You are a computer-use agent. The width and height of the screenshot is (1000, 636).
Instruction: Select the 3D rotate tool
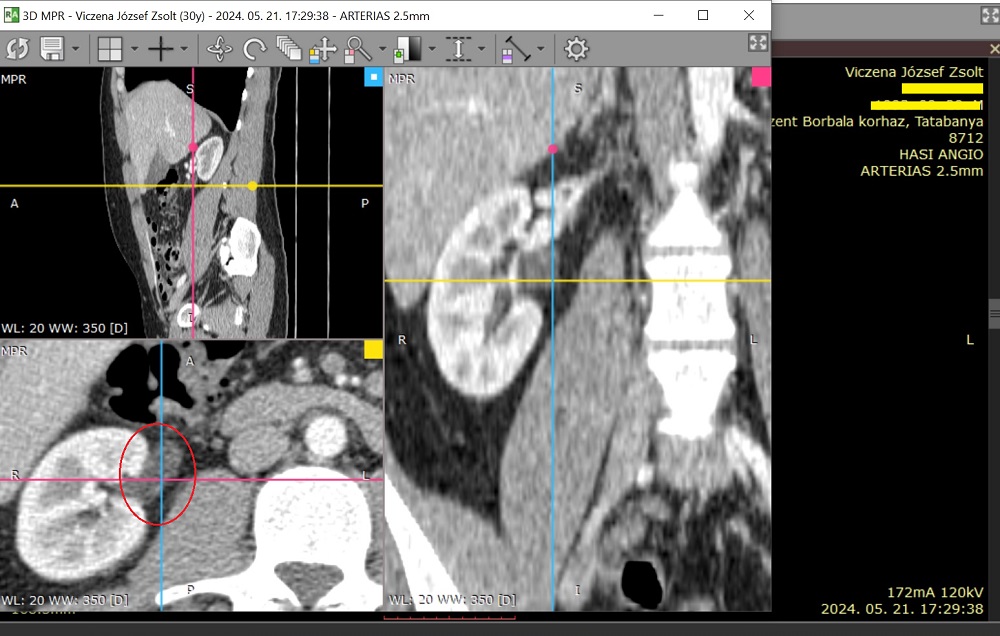(x=219, y=49)
